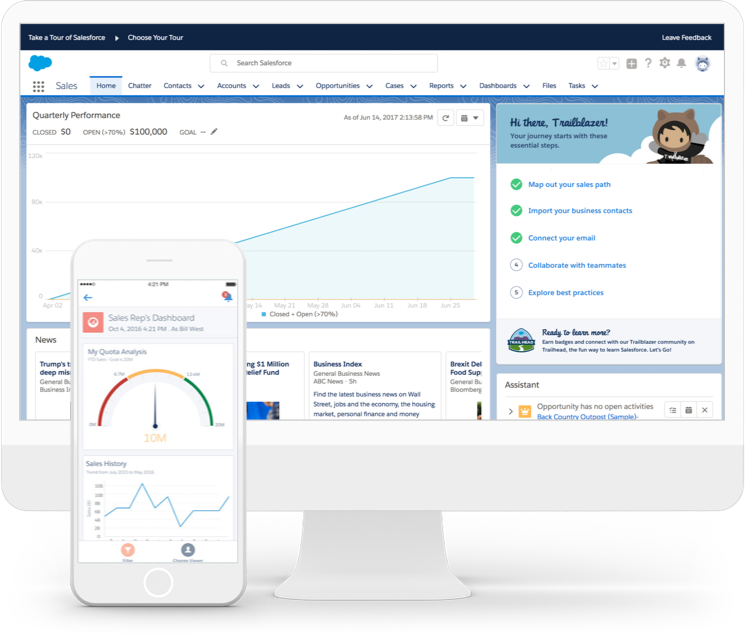This screenshot has width=745, height=633.
Task: Open the Business Index news card
Action: 375,385
